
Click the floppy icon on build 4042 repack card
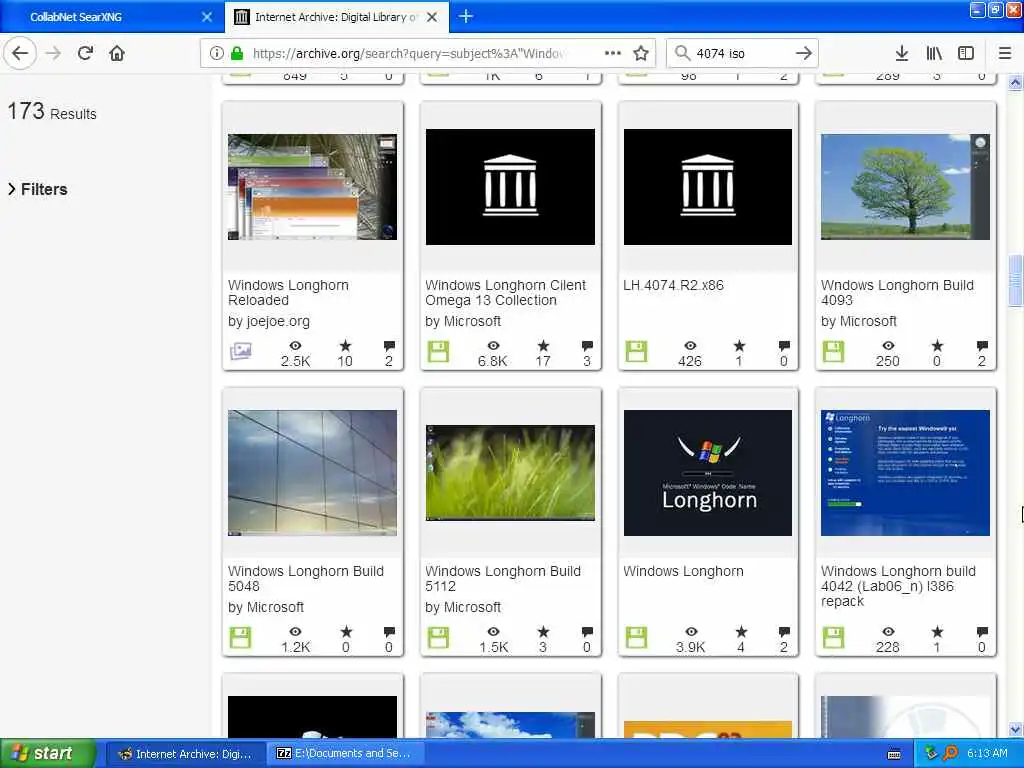(833, 637)
